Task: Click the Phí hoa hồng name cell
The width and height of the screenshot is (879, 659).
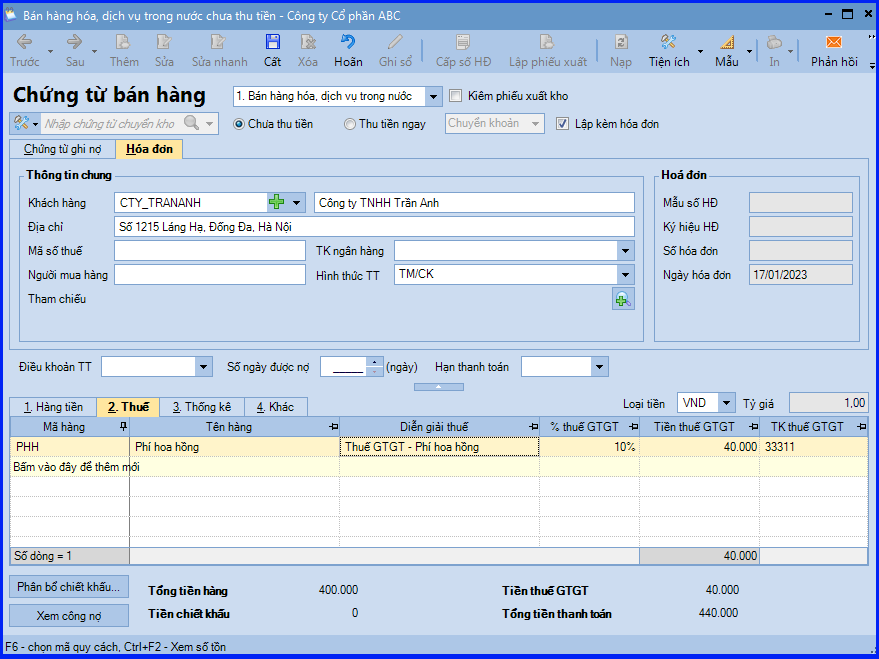Action: click(234, 447)
